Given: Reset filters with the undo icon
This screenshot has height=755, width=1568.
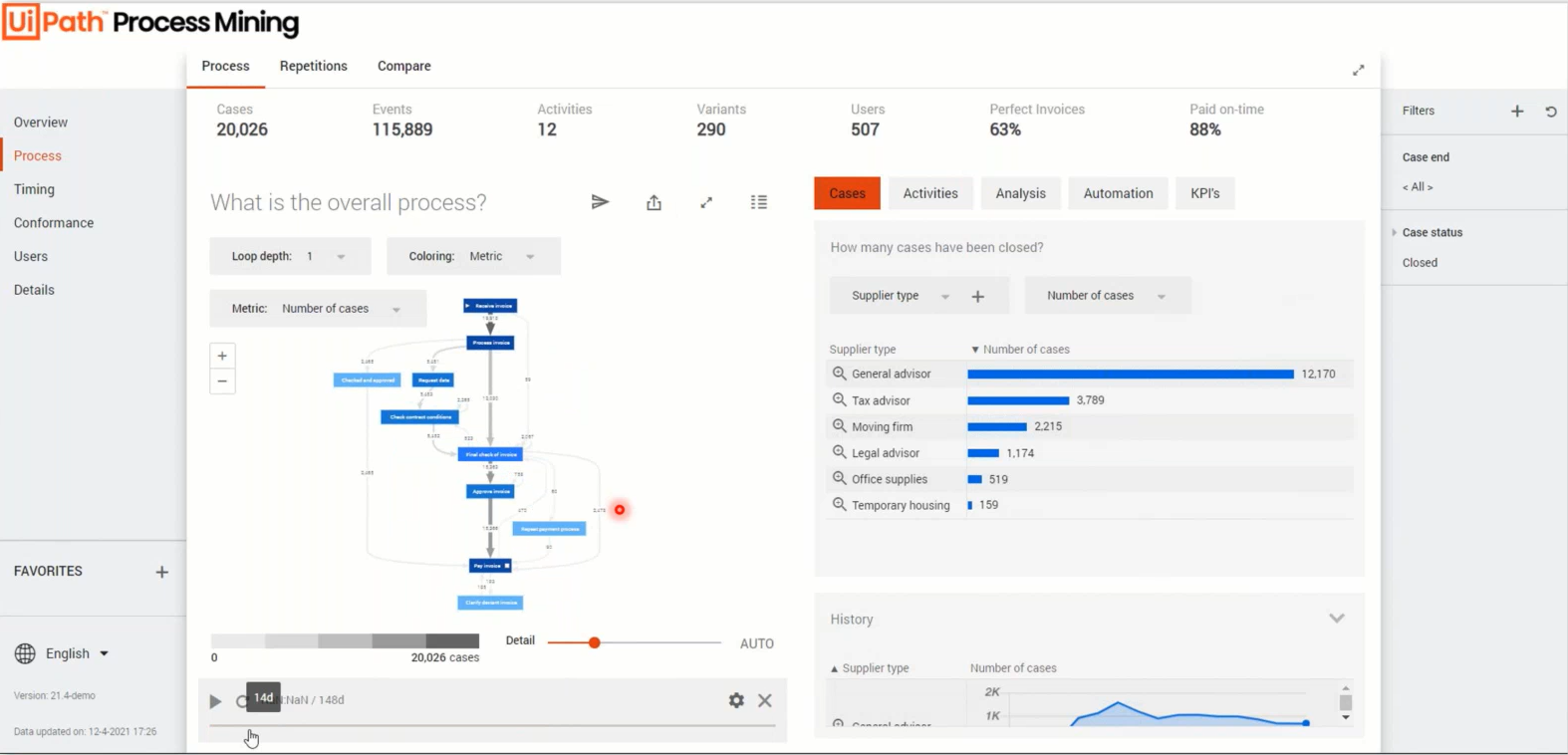Looking at the screenshot, I should pyautogui.click(x=1551, y=112).
